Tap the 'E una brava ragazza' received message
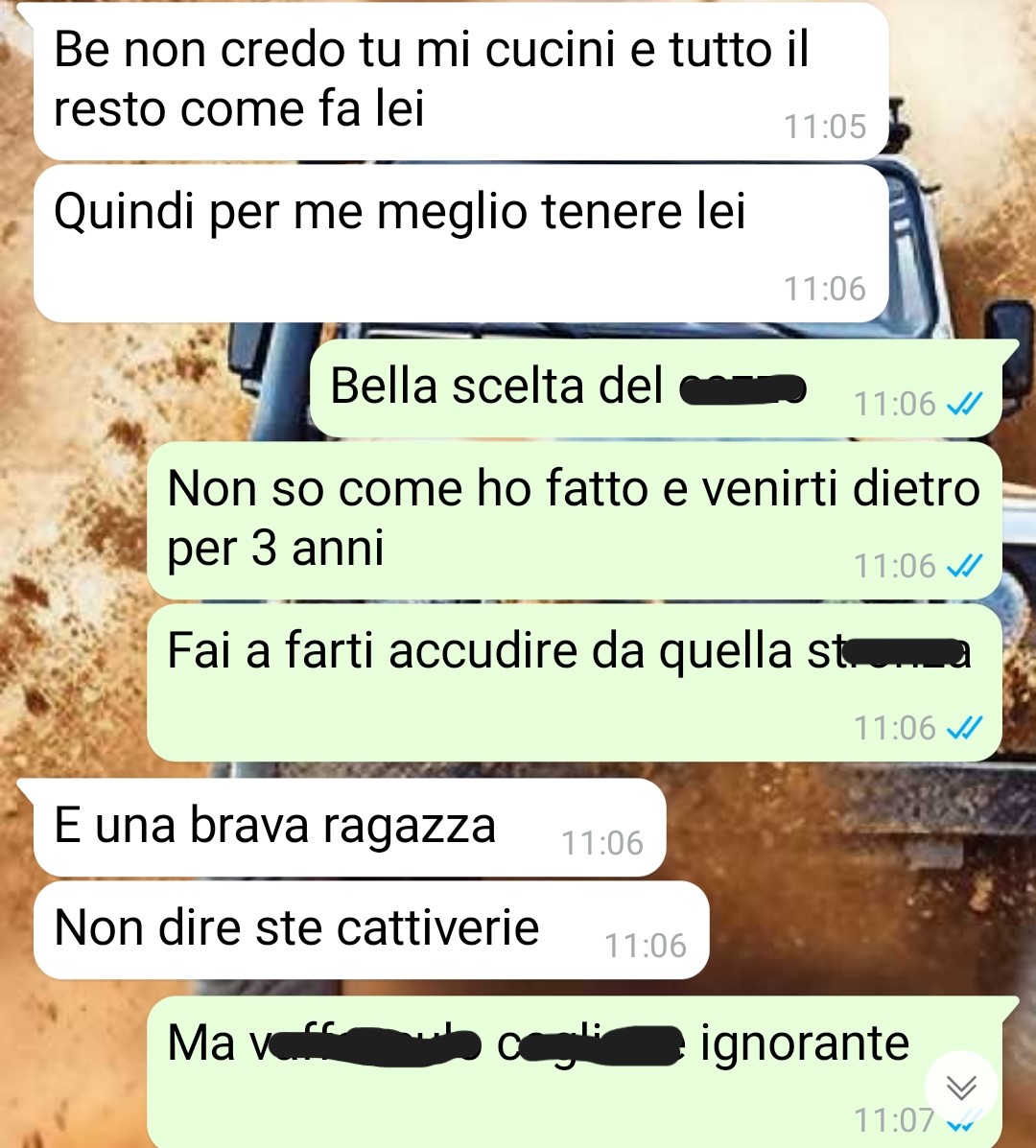Screen dimensions: 1036x1148 point(350,828)
